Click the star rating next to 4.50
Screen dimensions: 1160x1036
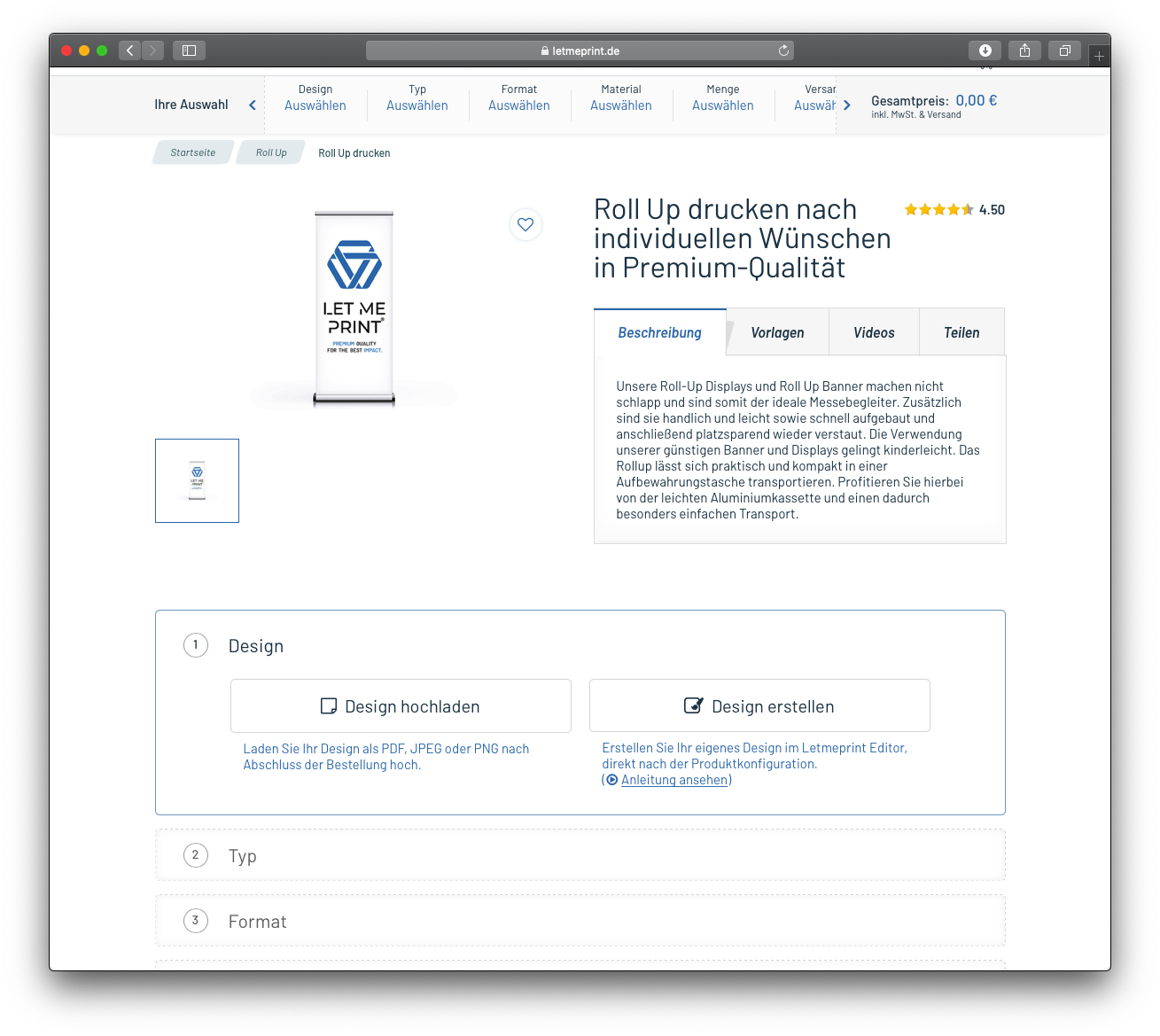[x=938, y=210]
